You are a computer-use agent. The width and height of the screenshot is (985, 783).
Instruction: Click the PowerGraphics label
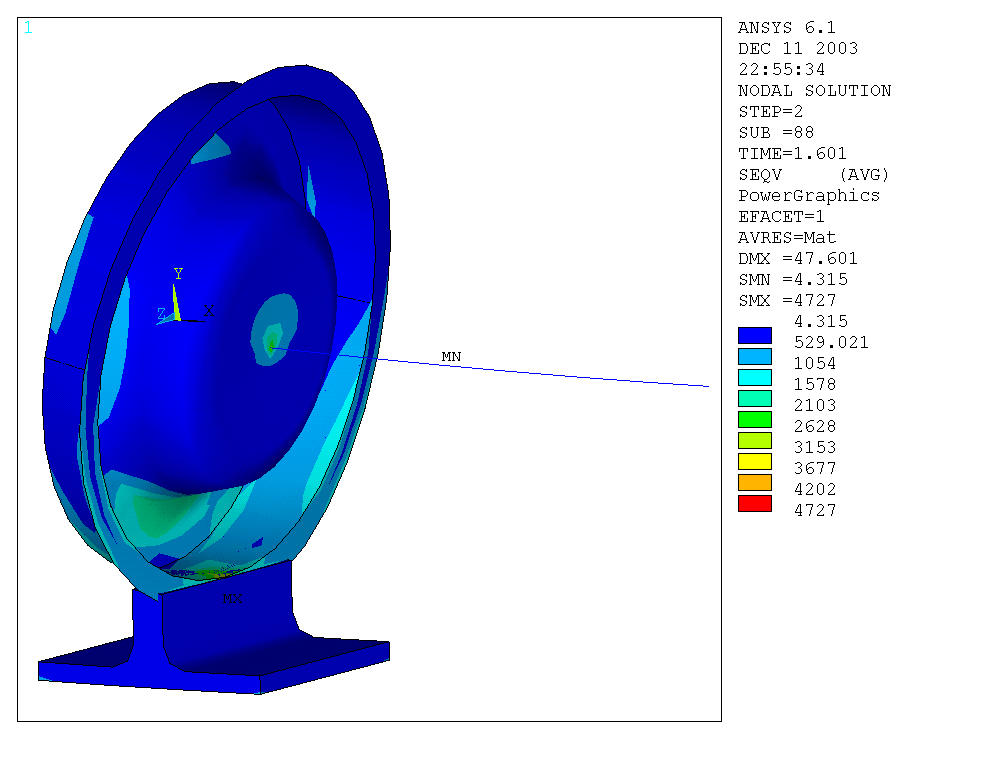coord(808,196)
